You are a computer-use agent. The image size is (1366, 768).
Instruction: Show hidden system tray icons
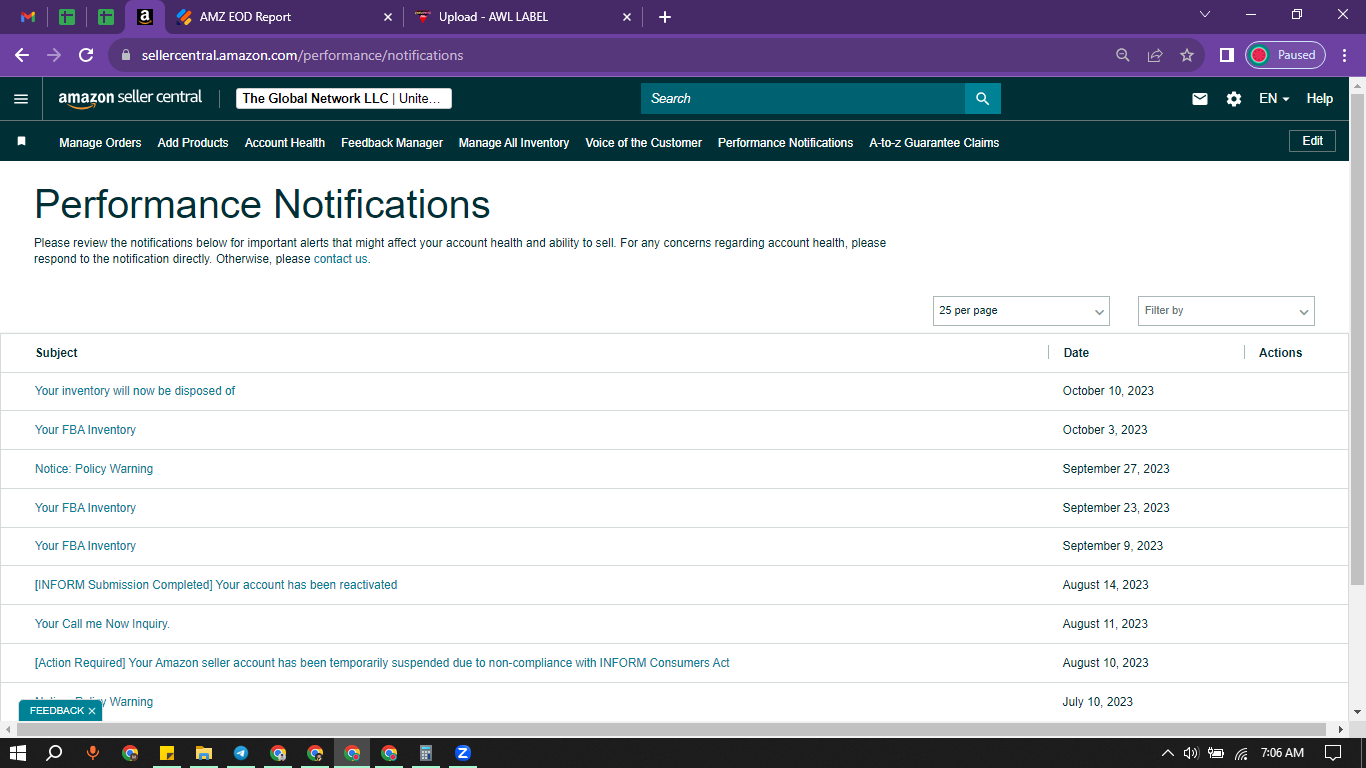[x=1167, y=753]
